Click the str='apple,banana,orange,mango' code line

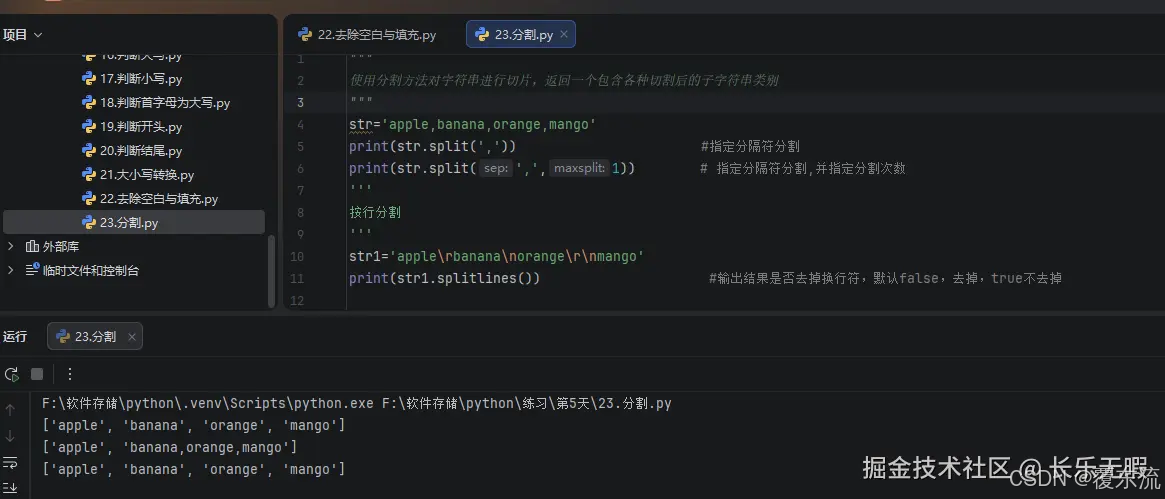473,125
